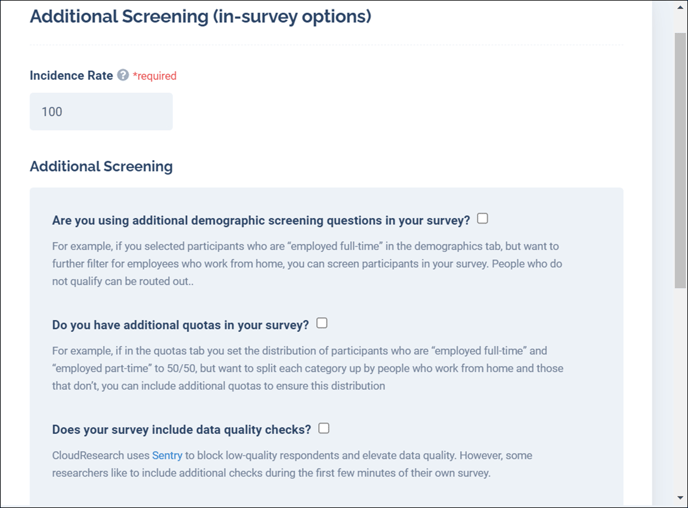Click the Additional Screening subheading
The height and width of the screenshot is (508, 688).
(101, 166)
